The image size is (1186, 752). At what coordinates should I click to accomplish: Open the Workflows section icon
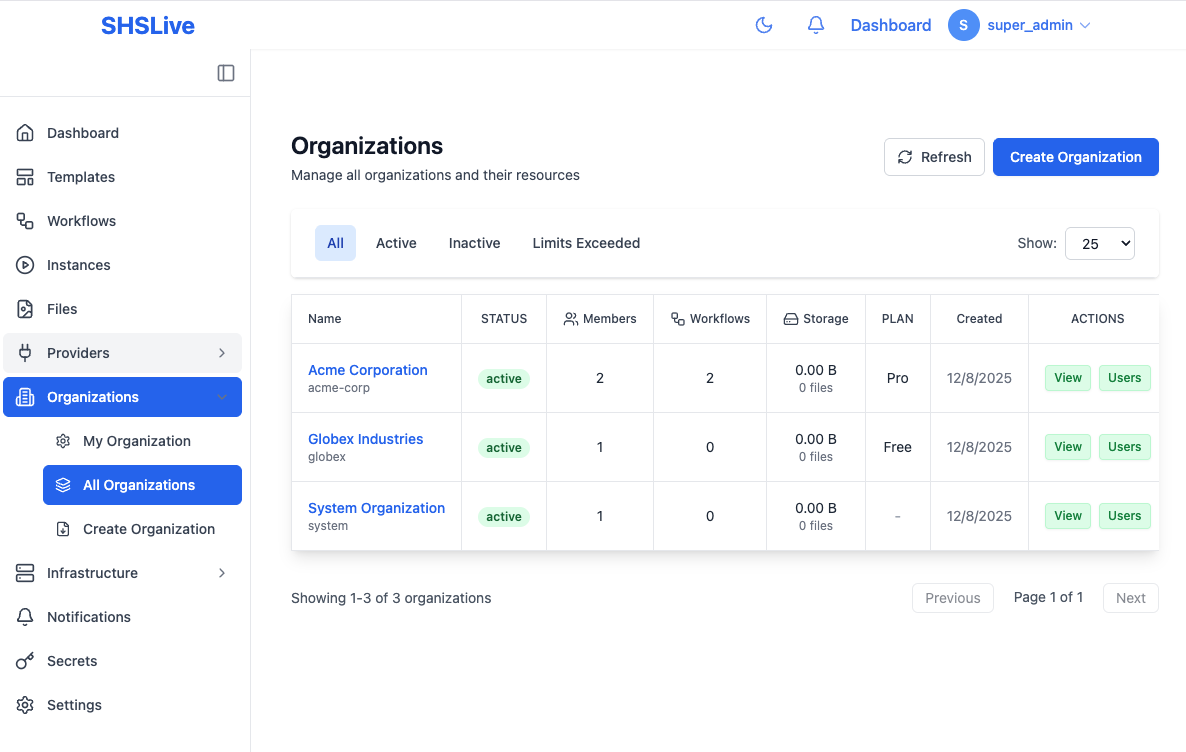click(25, 220)
